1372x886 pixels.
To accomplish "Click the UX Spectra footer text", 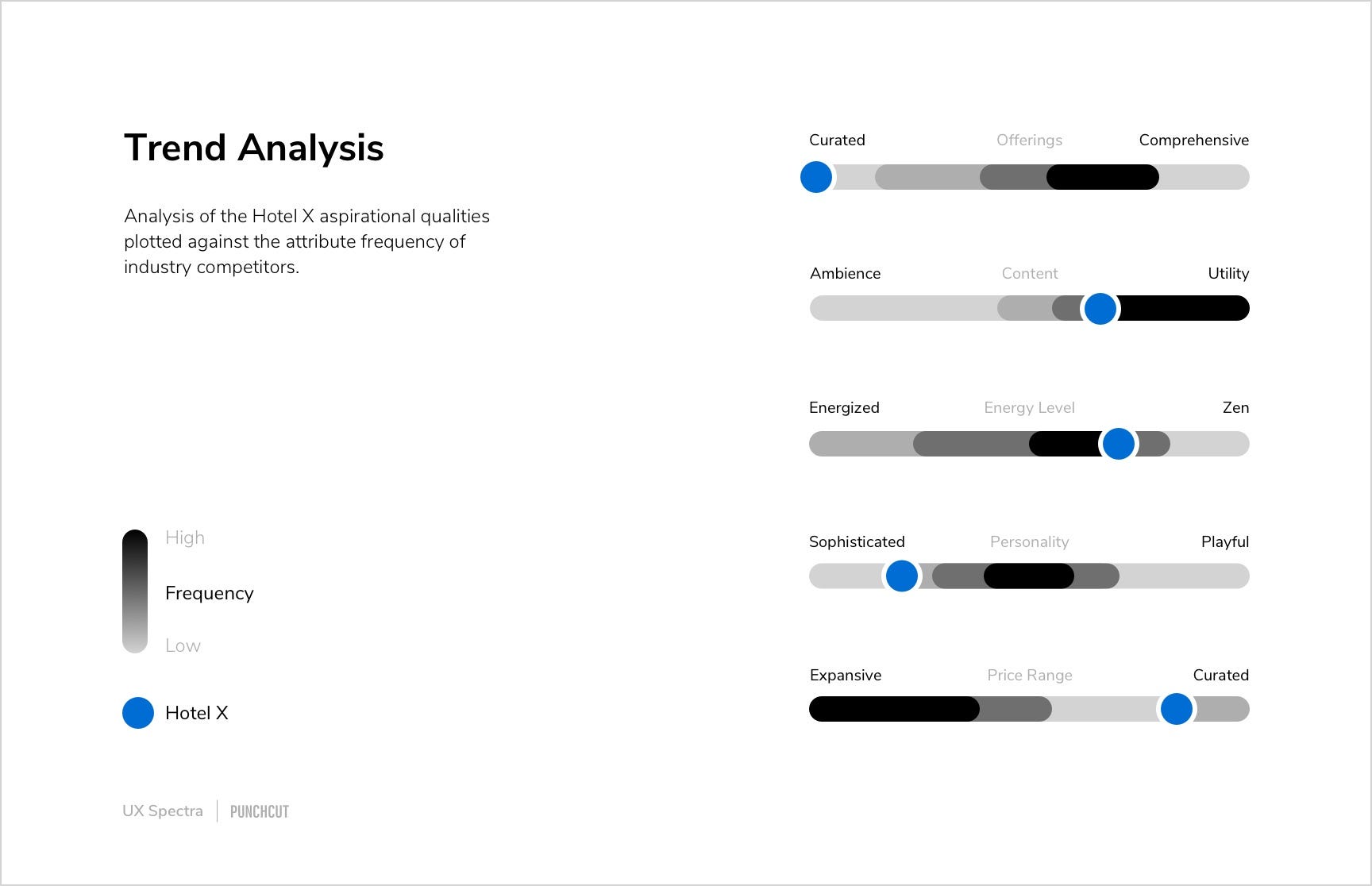I will (163, 811).
